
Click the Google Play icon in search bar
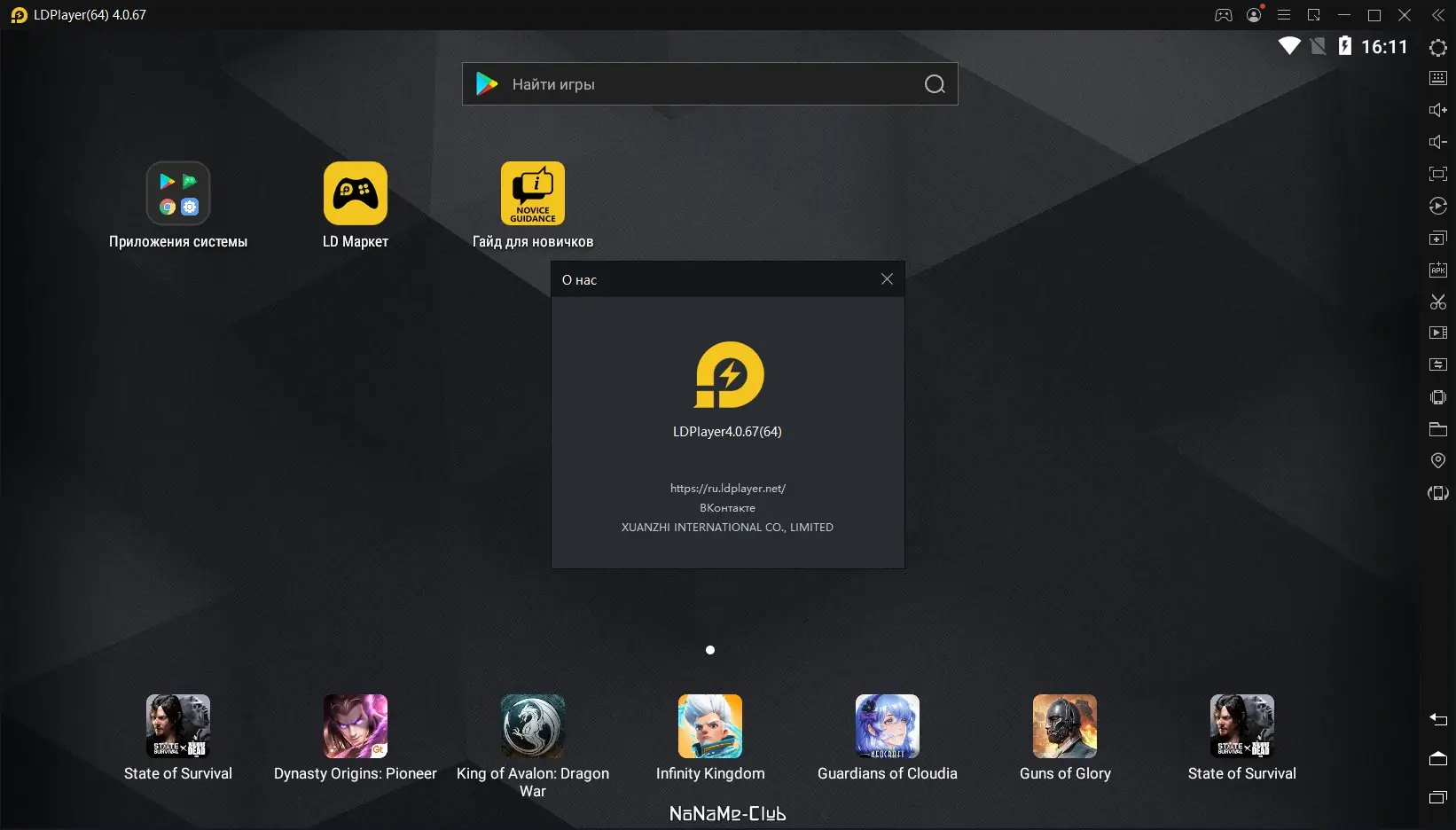(487, 84)
